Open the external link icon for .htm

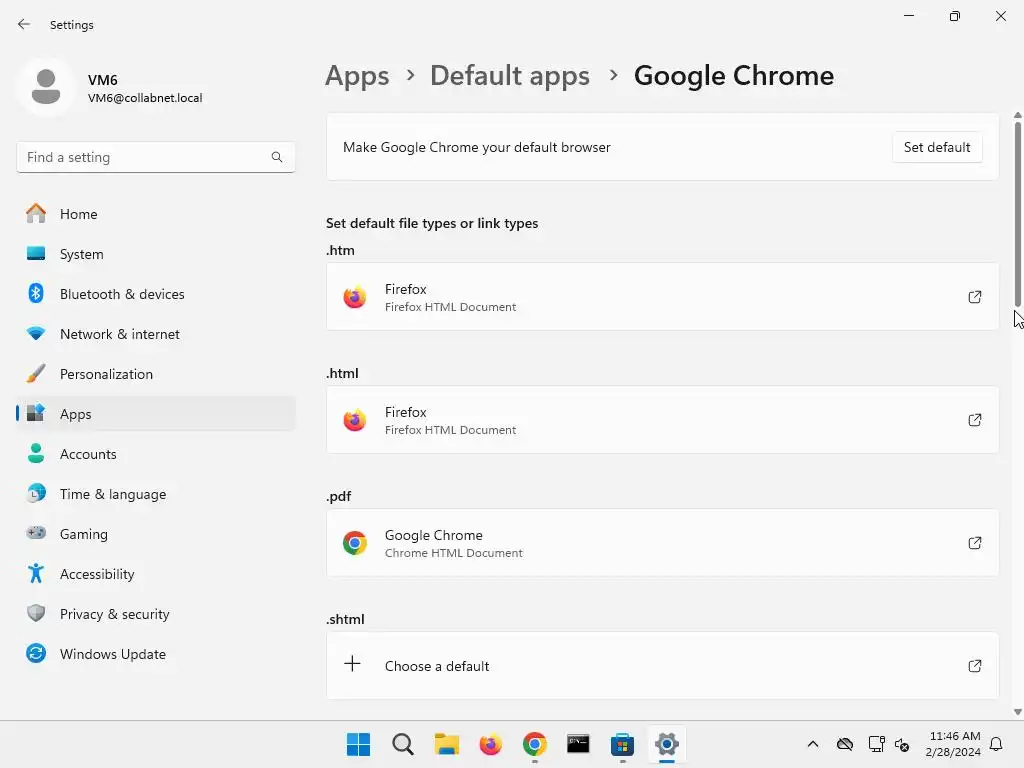click(x=974, y=297)
